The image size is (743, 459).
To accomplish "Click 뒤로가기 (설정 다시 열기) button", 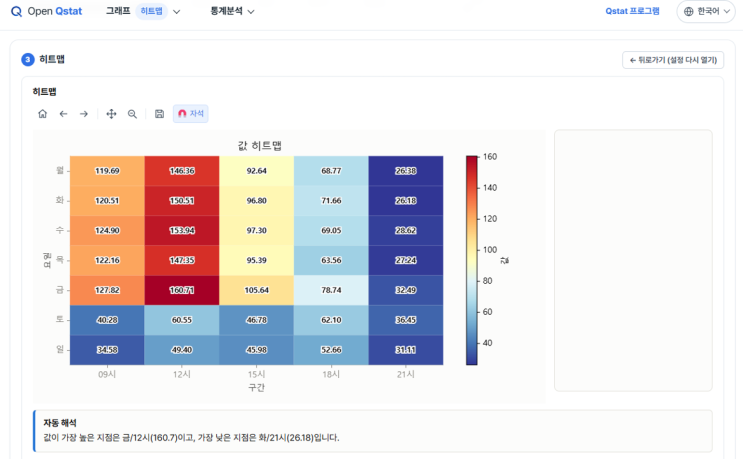I will tap(673, 60).
